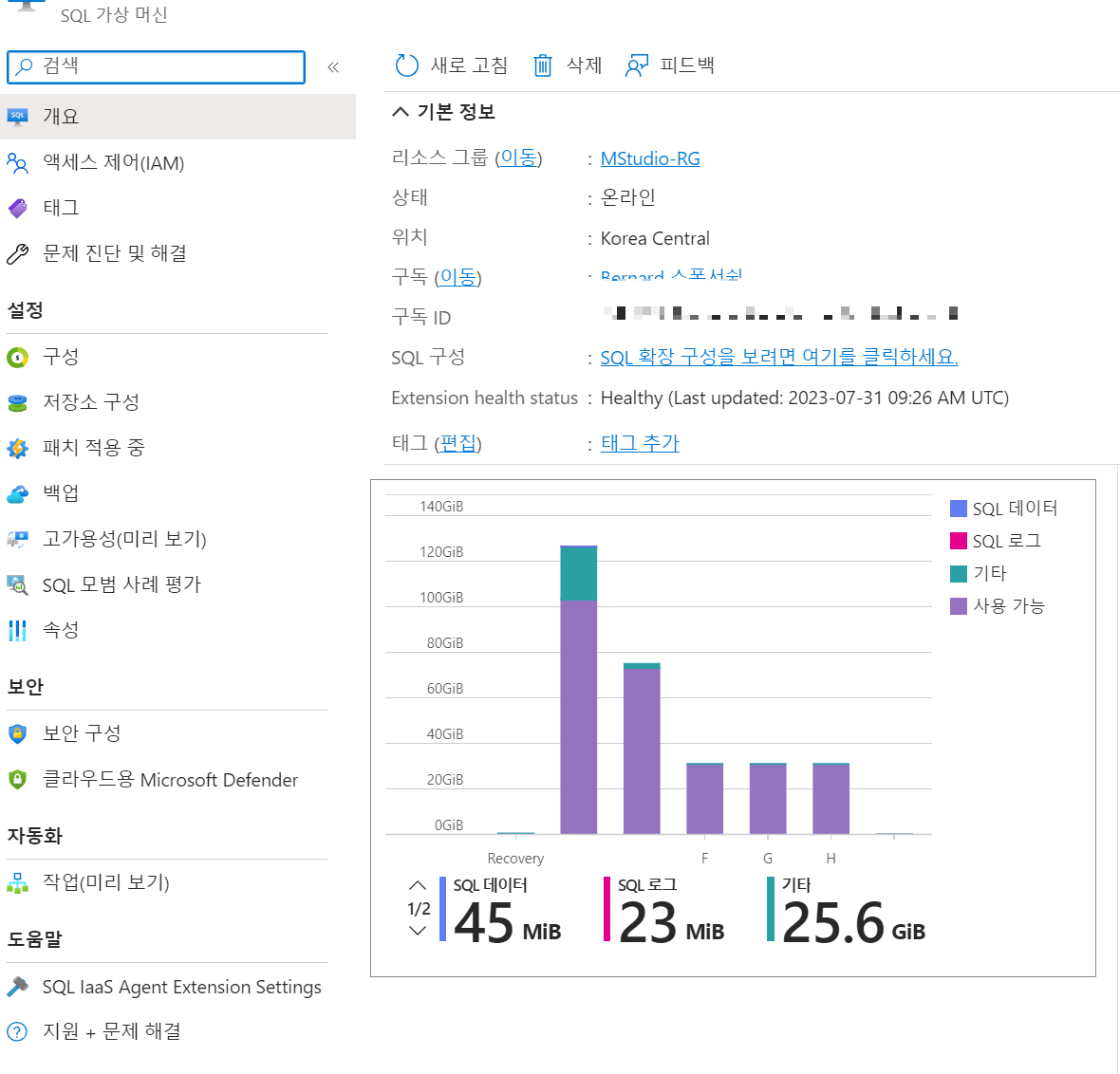This screenshot has width=1120, height=1074.
Task: Click the high availability icon
Action: coord(18,539)
